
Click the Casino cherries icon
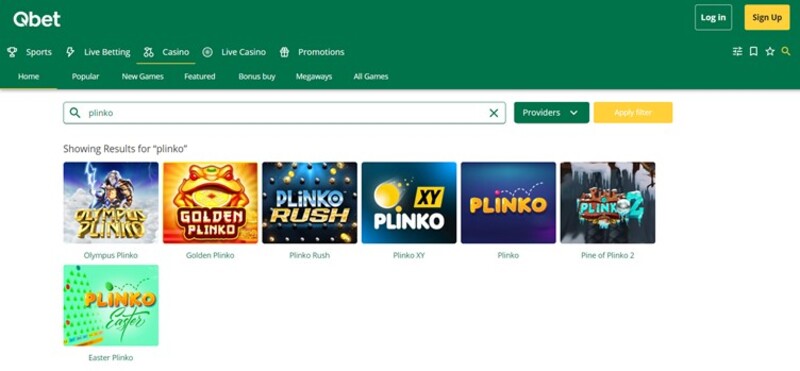pyautogui.click(x=148, y=52)
